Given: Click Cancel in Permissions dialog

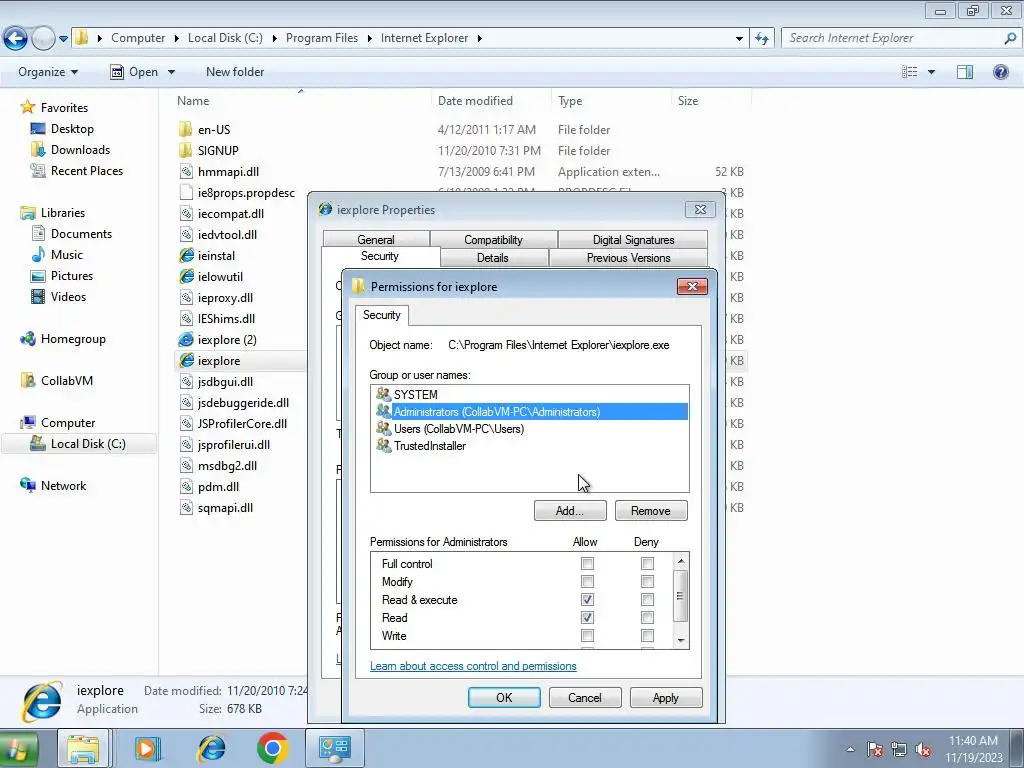Looking at the screenshot, I should point(584,697).
